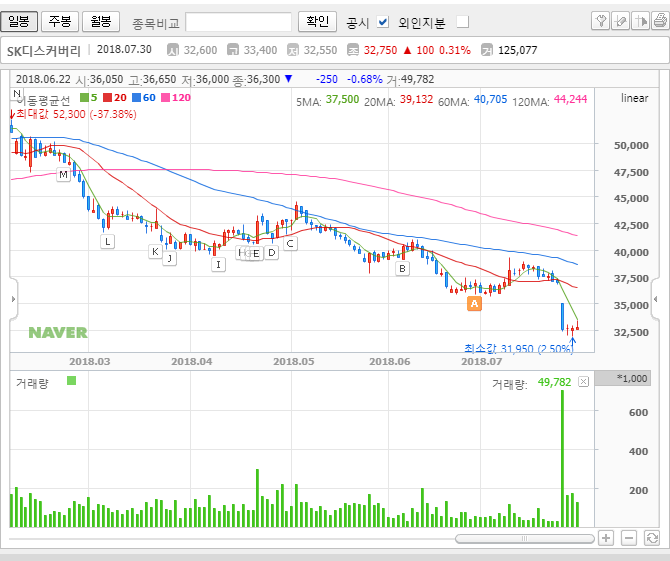This screenshot has width=670, height=561.
Task: Click the green 거래량 volume swatch
Action: coord(71,380)
